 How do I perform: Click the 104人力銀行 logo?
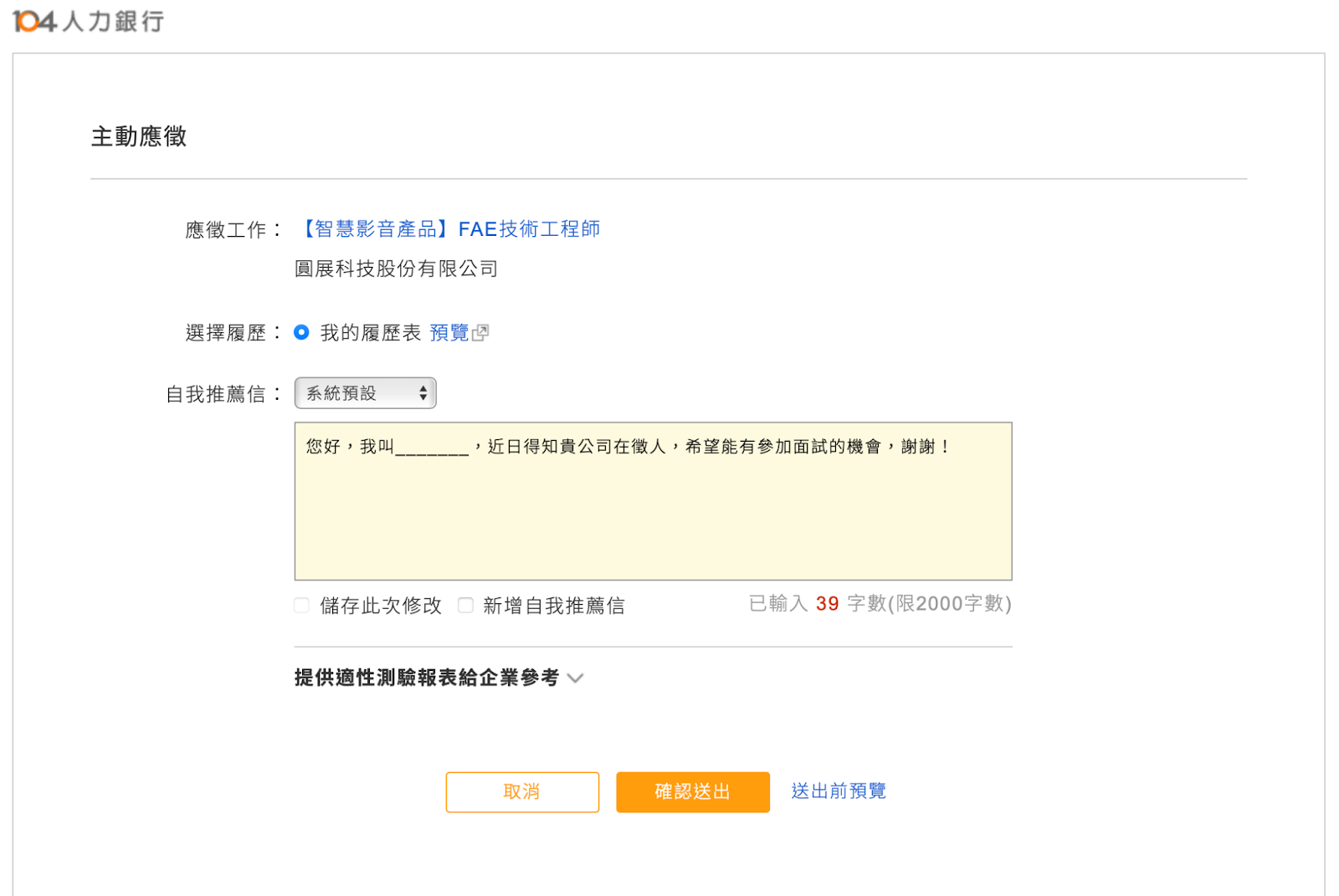89,21
